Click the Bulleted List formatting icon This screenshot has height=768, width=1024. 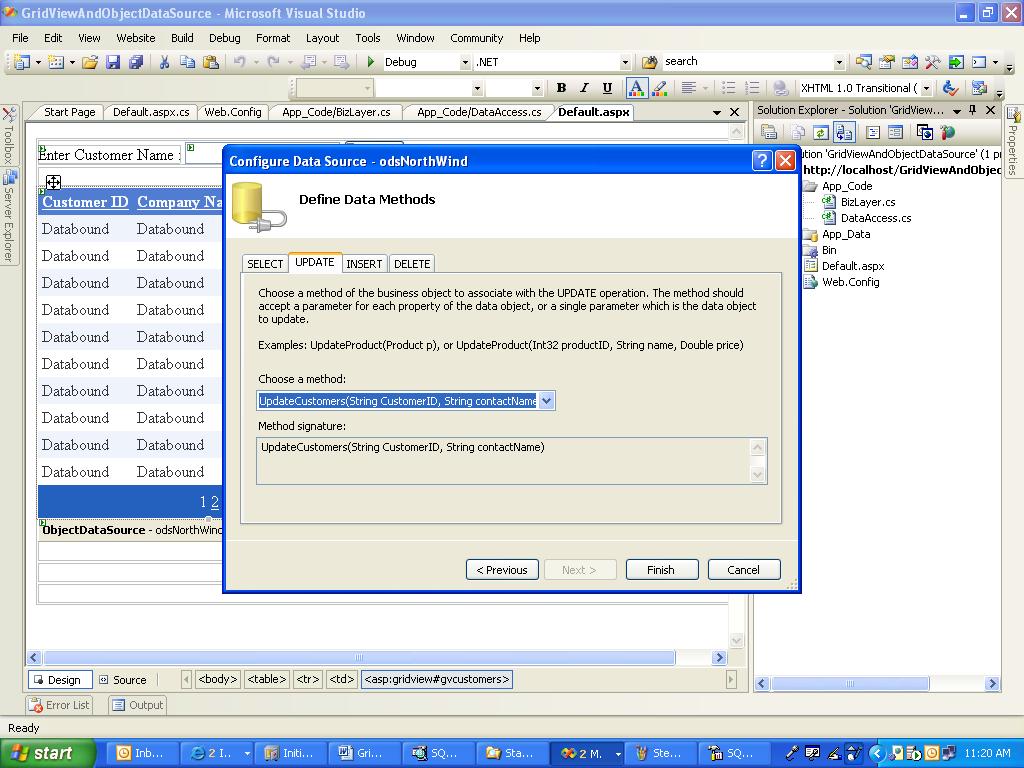[x=729, y=88]
